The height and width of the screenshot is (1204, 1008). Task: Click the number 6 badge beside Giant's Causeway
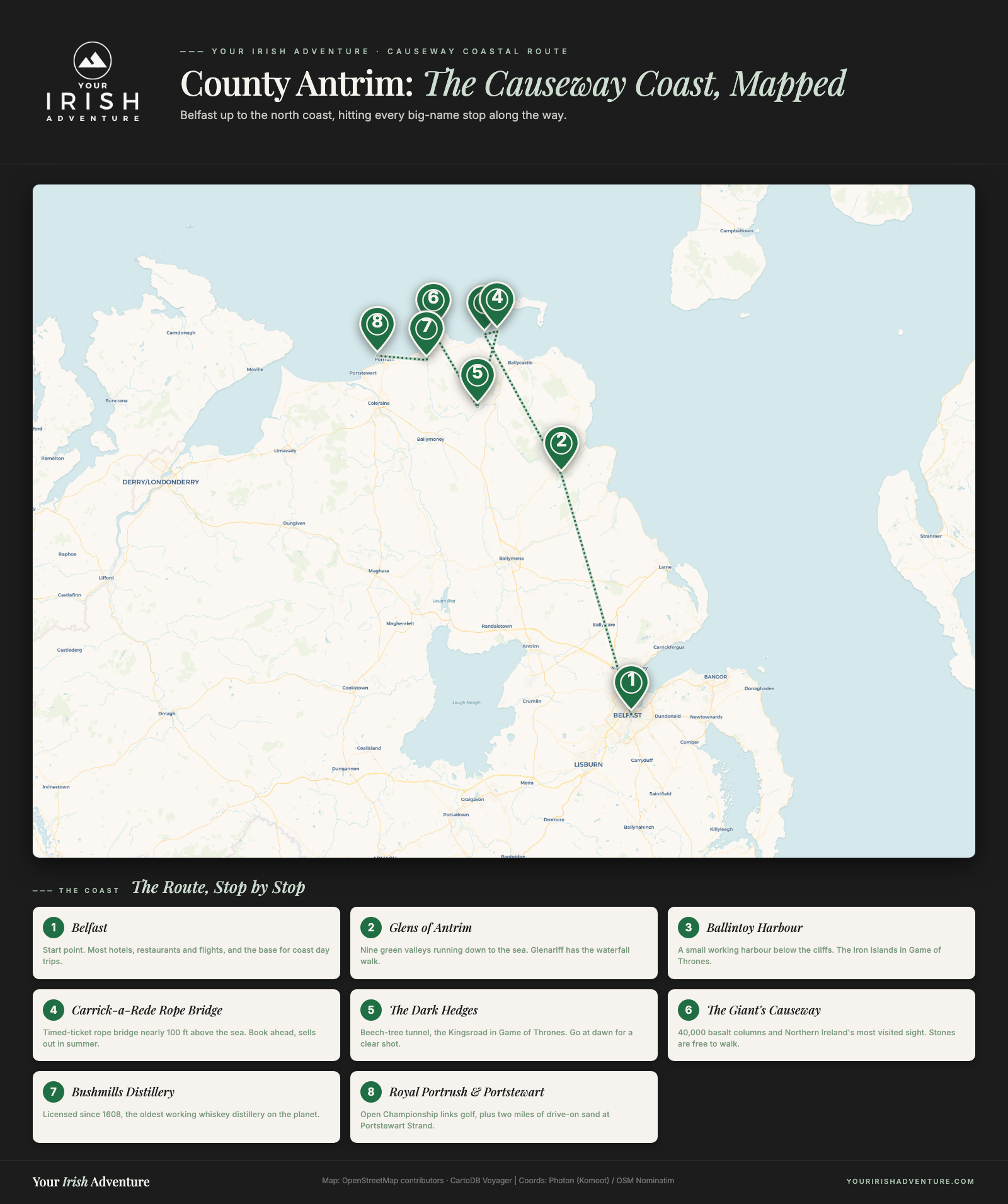[689, 1010]
